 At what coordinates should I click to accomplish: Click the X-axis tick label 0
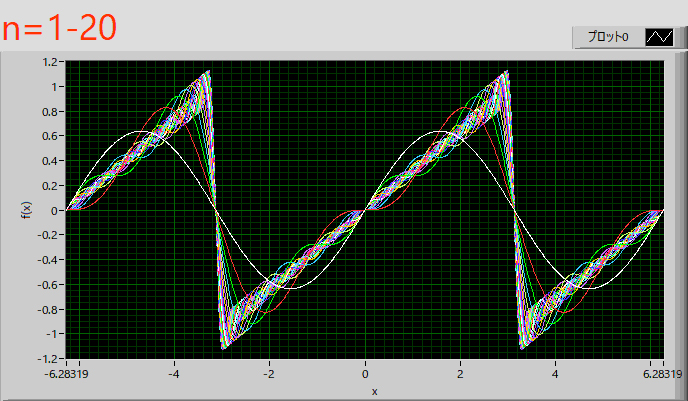pos(366,375)
